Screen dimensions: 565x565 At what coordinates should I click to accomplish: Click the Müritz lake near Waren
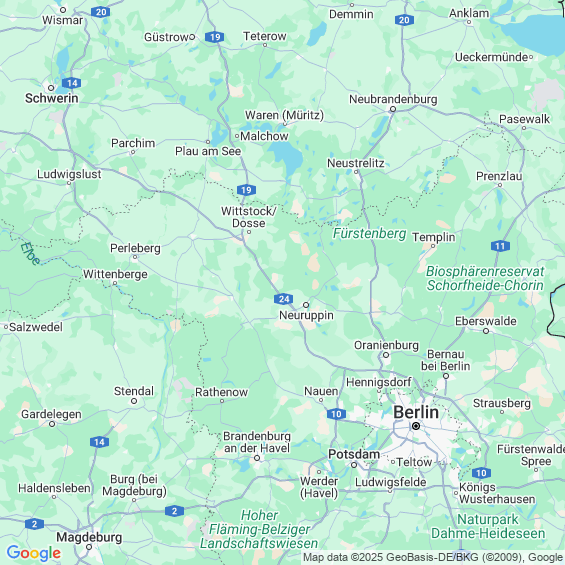[x=288, y=157]
